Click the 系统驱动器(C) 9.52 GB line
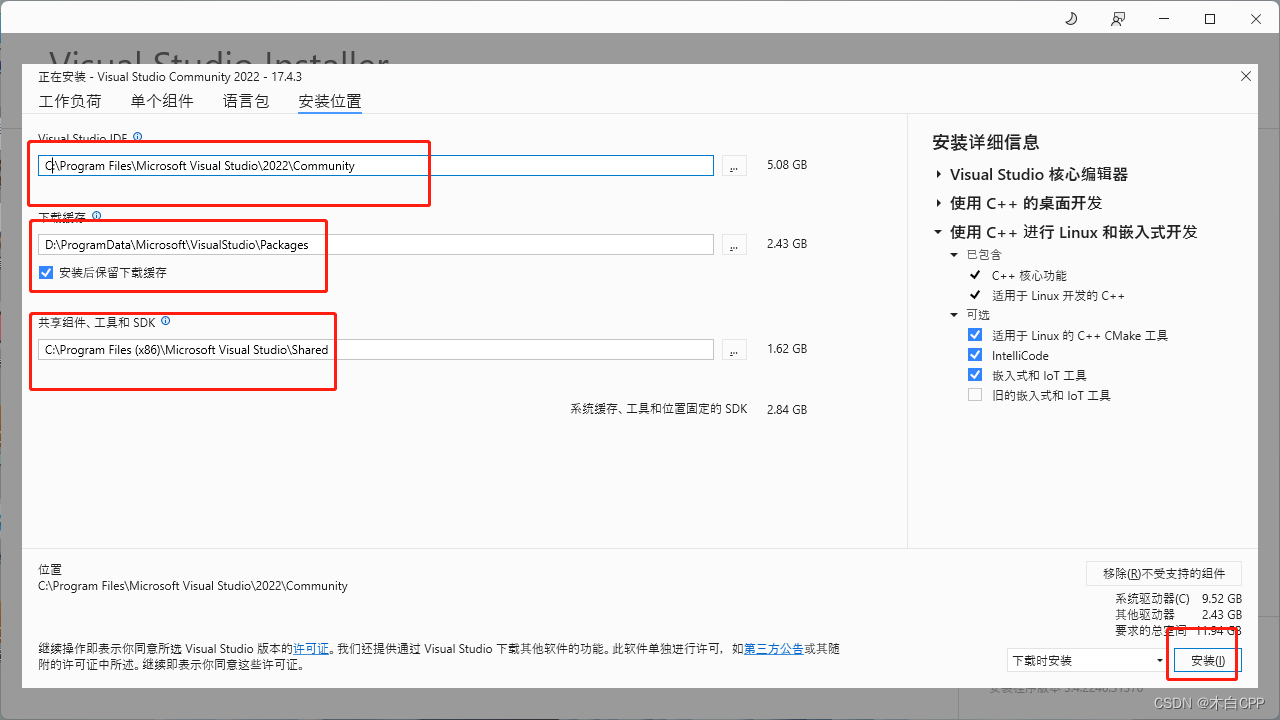Screen dimensions: 1280x720 pos(1179,598)
